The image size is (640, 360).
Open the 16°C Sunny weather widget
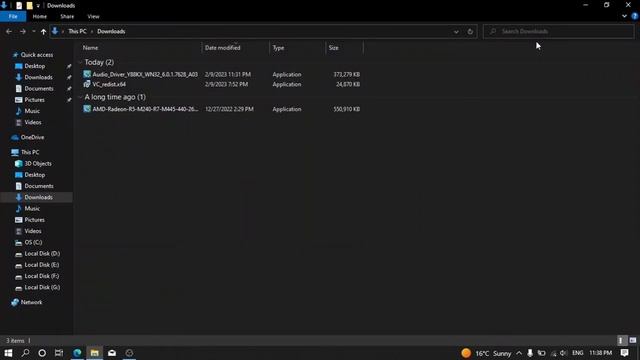(487, 353)
